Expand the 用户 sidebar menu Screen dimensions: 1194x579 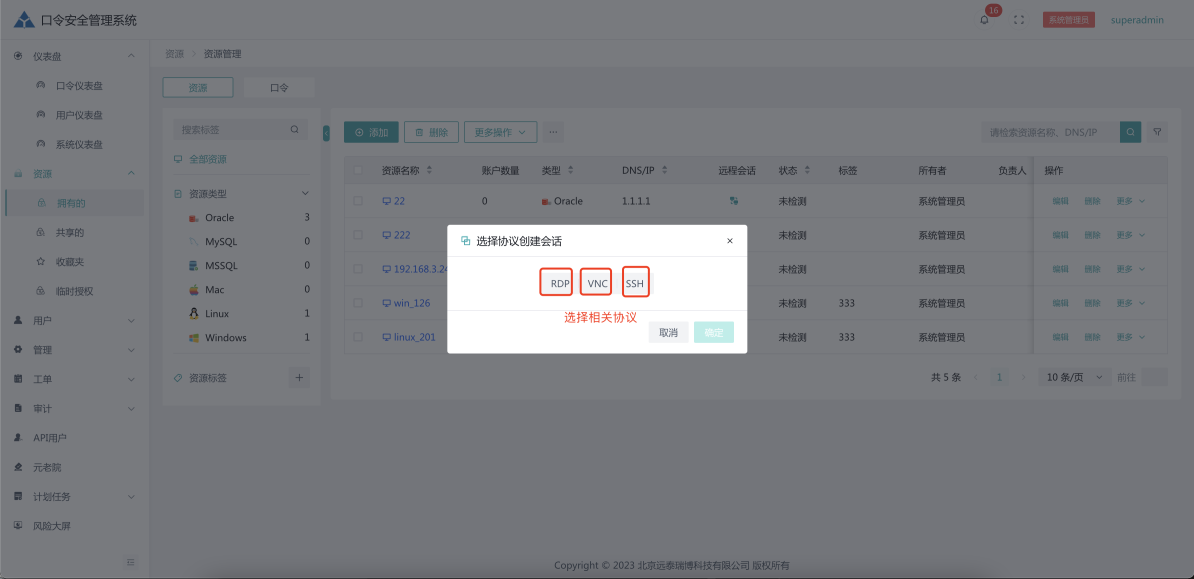coord(72,321)
